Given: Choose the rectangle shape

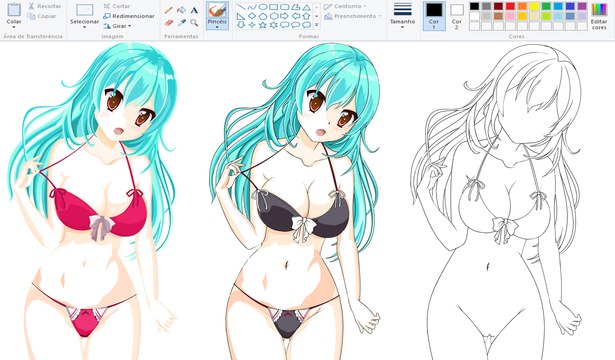Looking at the screenshot, I should click(x=274, y=7).
